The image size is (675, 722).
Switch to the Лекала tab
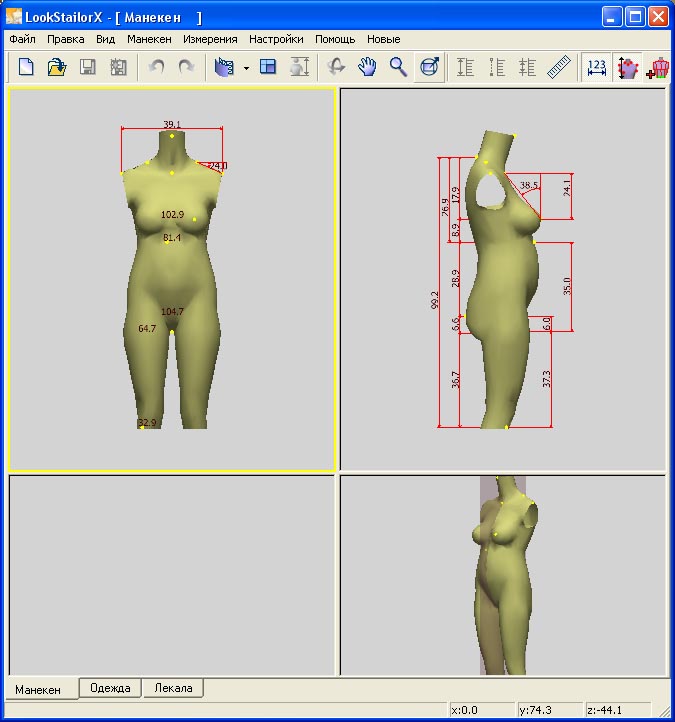click(173, 688)
